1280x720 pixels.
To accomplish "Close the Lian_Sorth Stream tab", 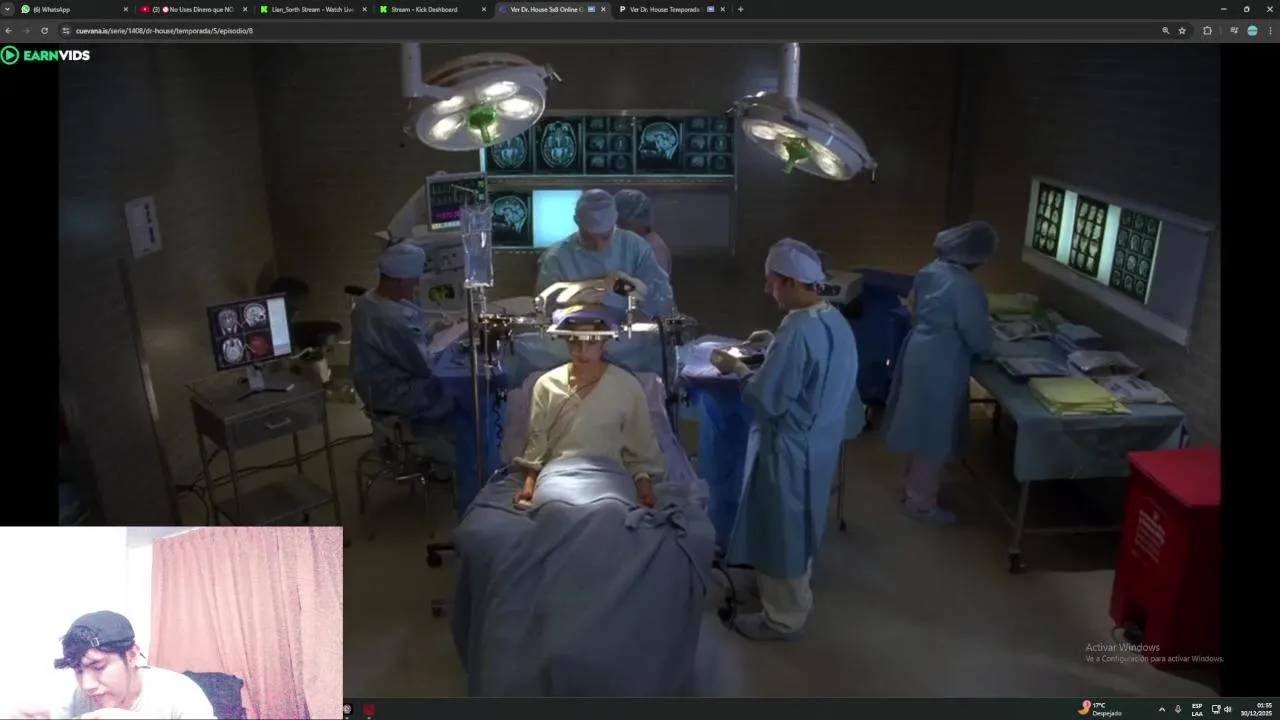I will click(364, 9).
